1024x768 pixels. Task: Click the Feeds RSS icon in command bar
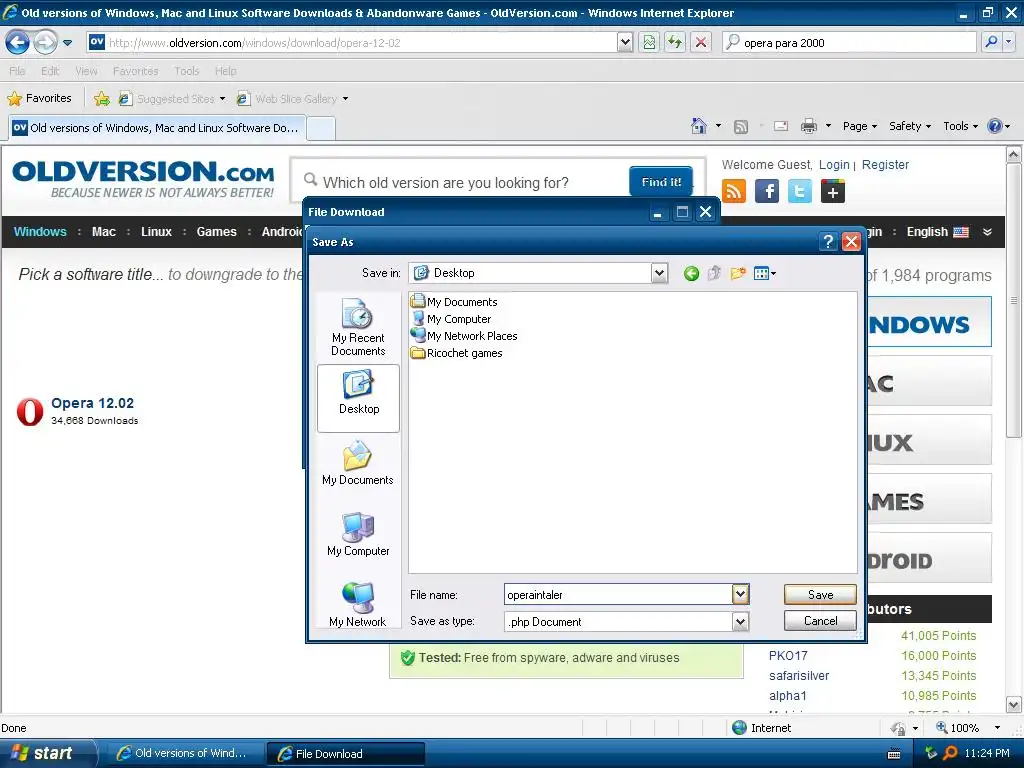(741, 127)
